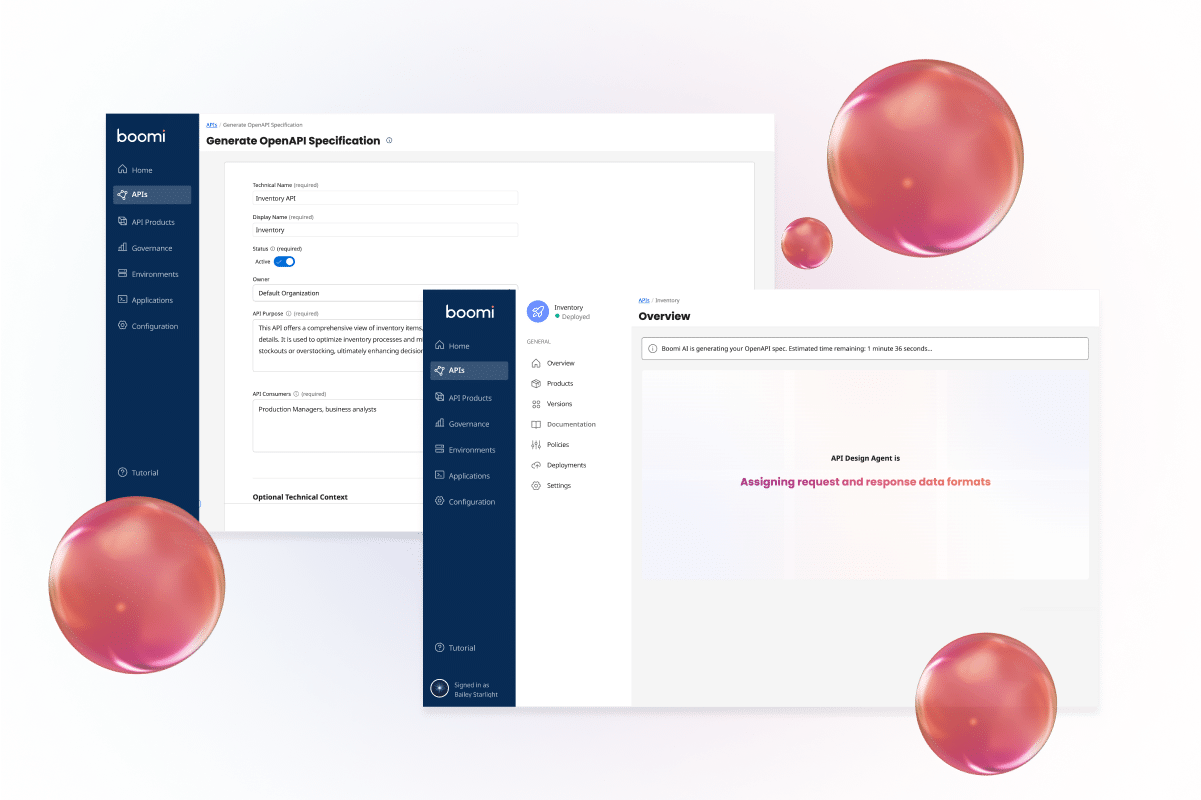Click the Technical Name input field

385,198
